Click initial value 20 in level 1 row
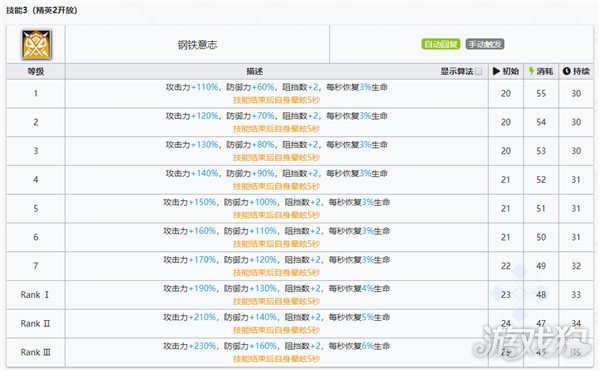Screen dimensions: 600x371 tap(506, 93)
